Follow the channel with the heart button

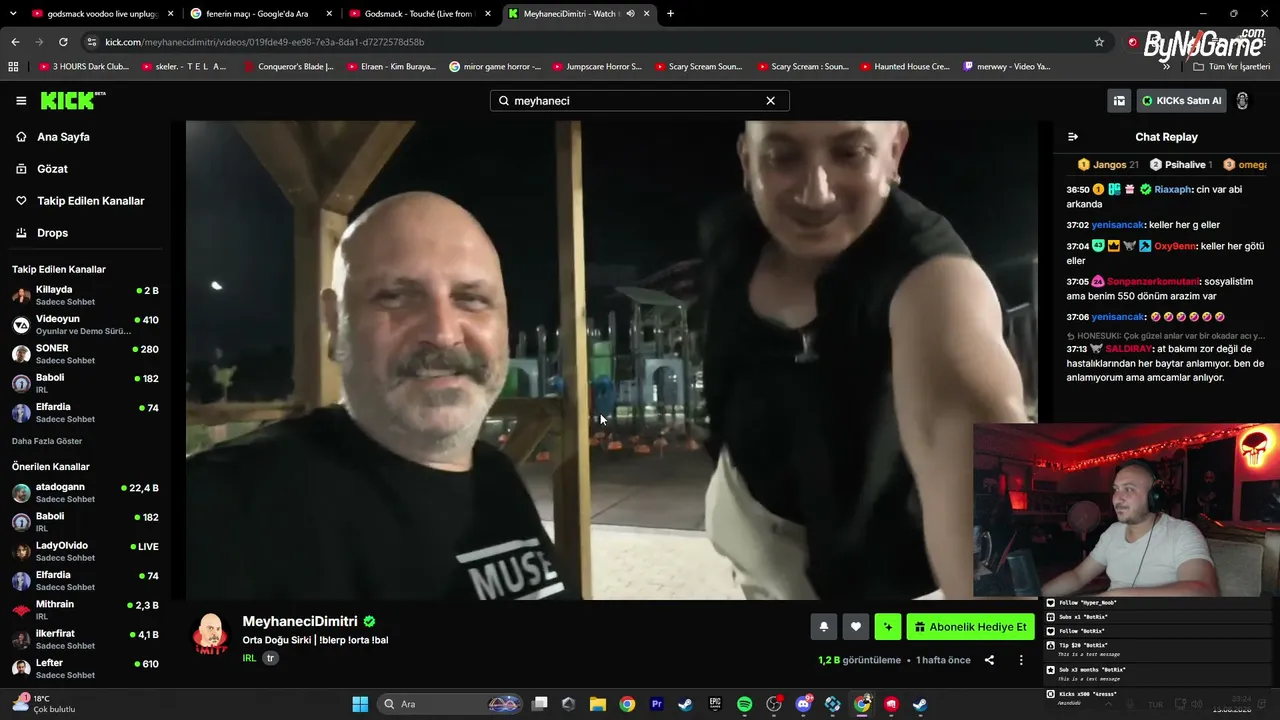(855, 627)
